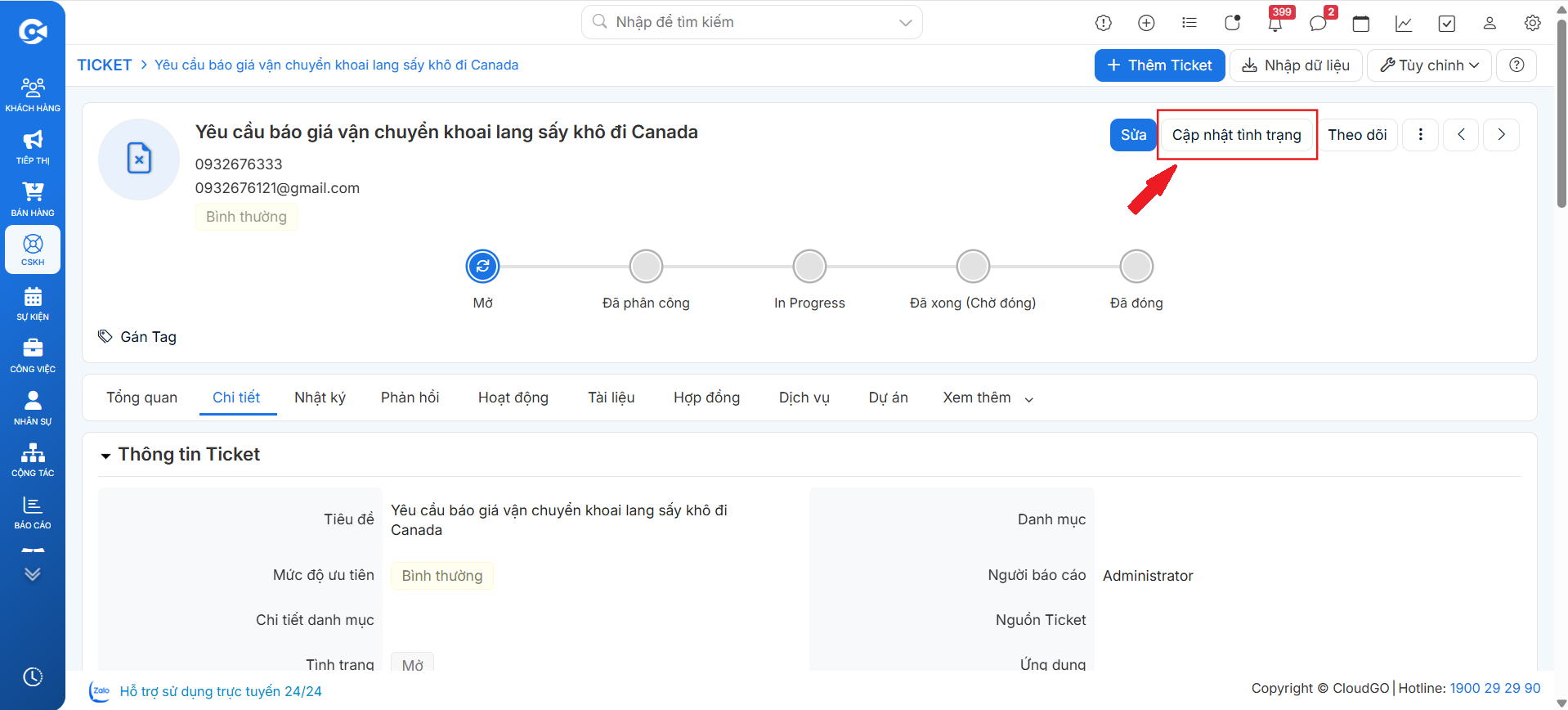Open the chart analytics icon in top bar
1568x710 pixels.
pos(1404,23)
